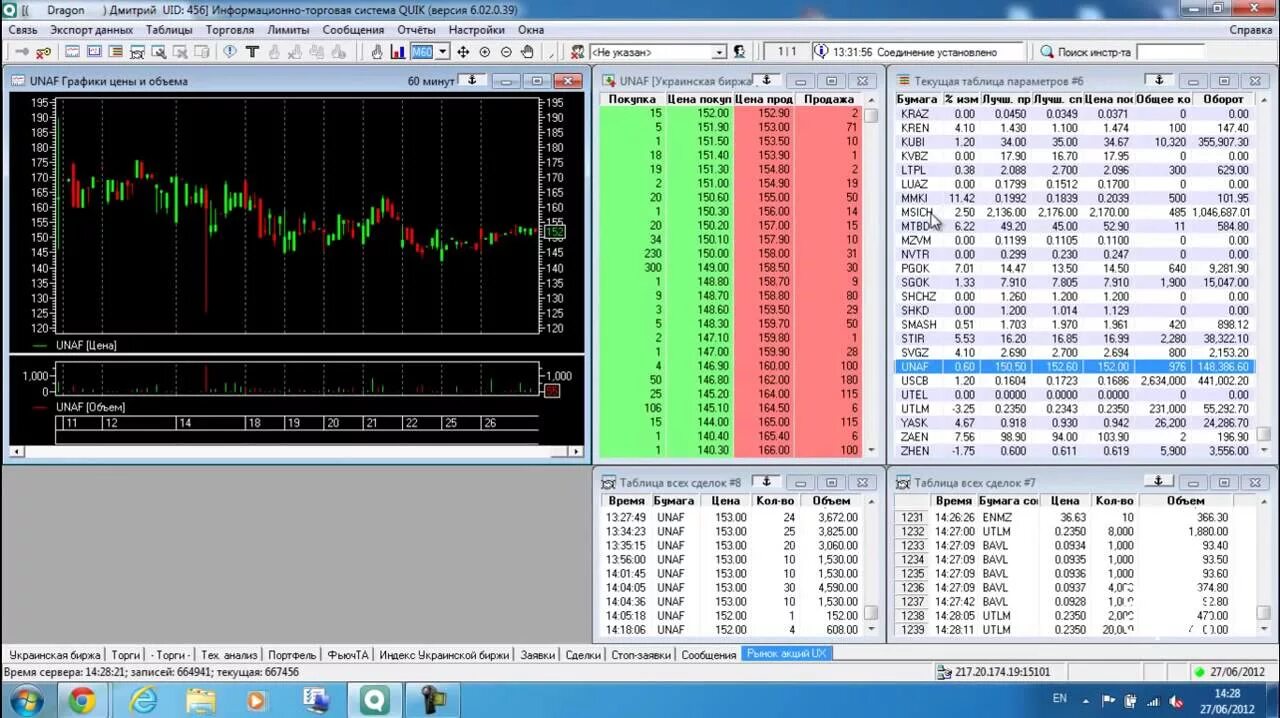The width and height of the screenshot is (1280, 718).
Task: Open the Справка menu
Action: pyautogui.click(x=1251, y=30)
